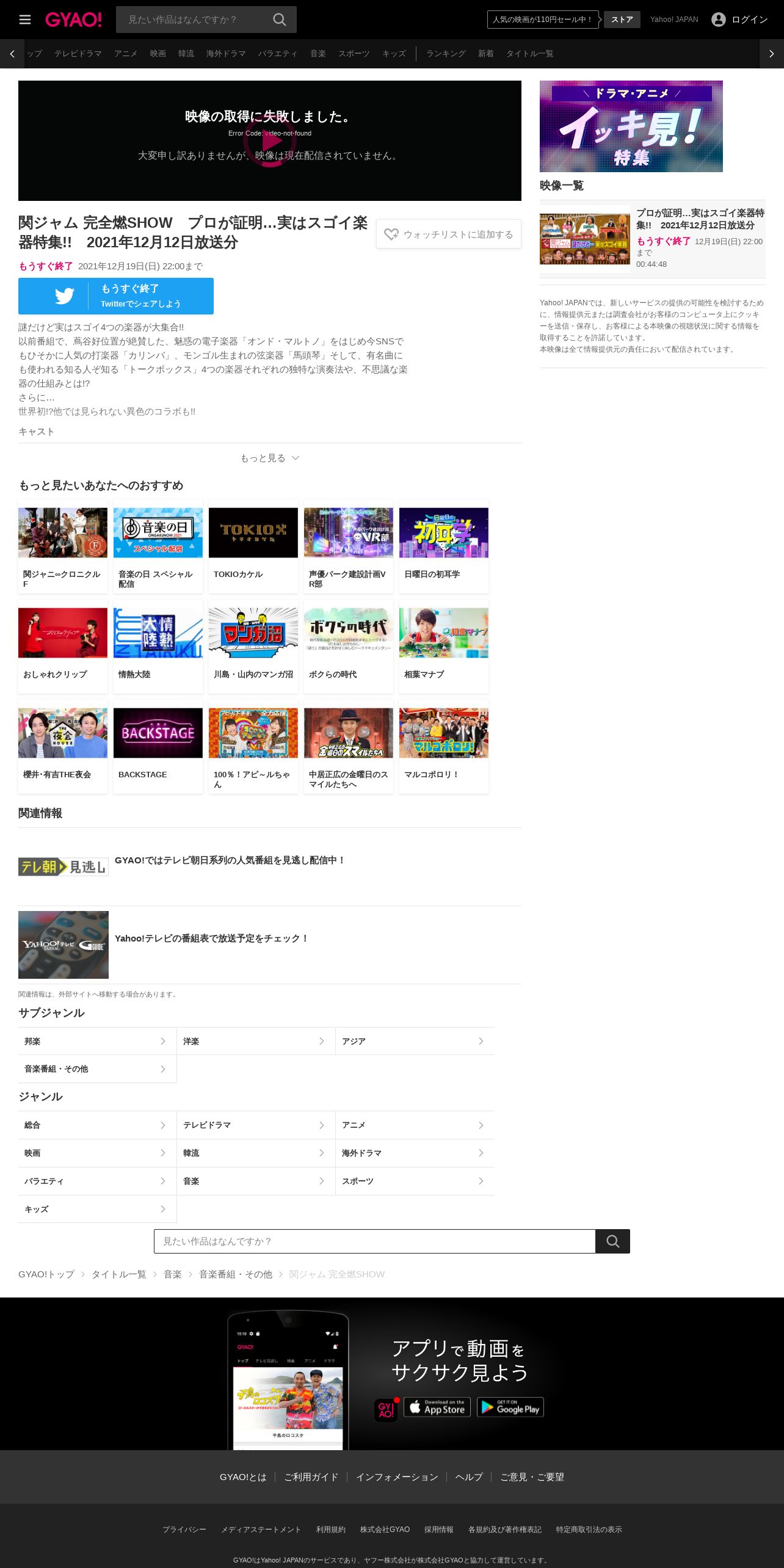Screen dimensions: 784x1568
Task: Open 邦楽 subgenre row
Action: point(98,1041)
